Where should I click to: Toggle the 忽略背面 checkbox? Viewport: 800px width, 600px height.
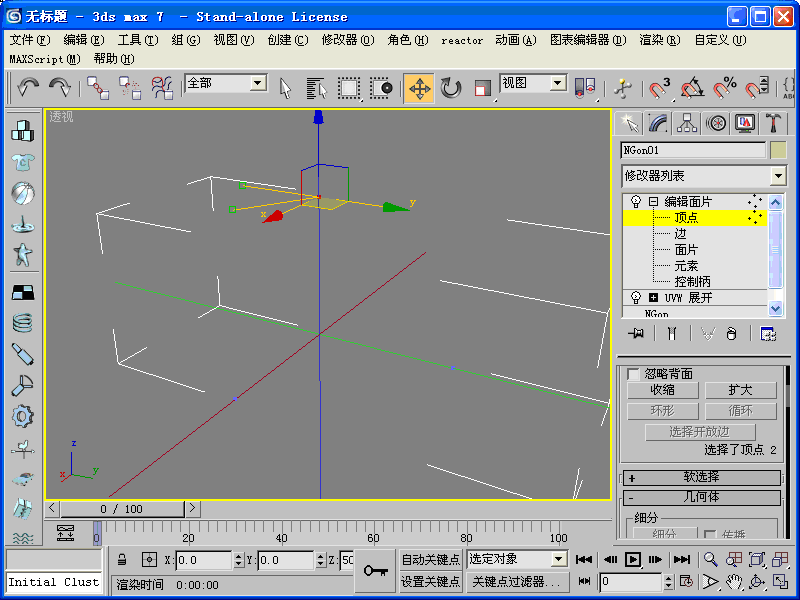click(633, 374)
